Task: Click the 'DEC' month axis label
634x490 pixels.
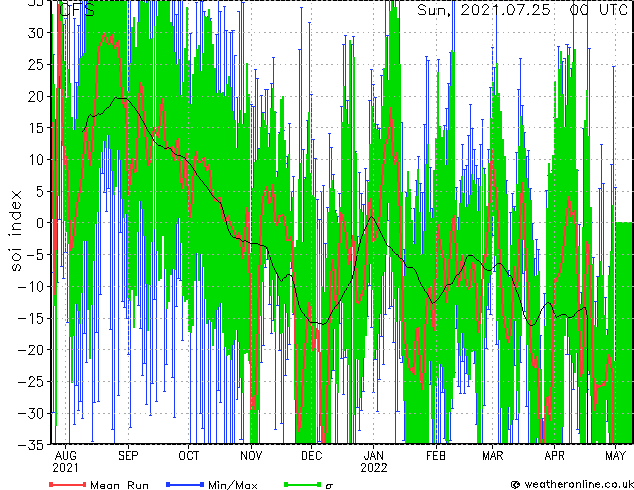Action: [x=312, y=456]
